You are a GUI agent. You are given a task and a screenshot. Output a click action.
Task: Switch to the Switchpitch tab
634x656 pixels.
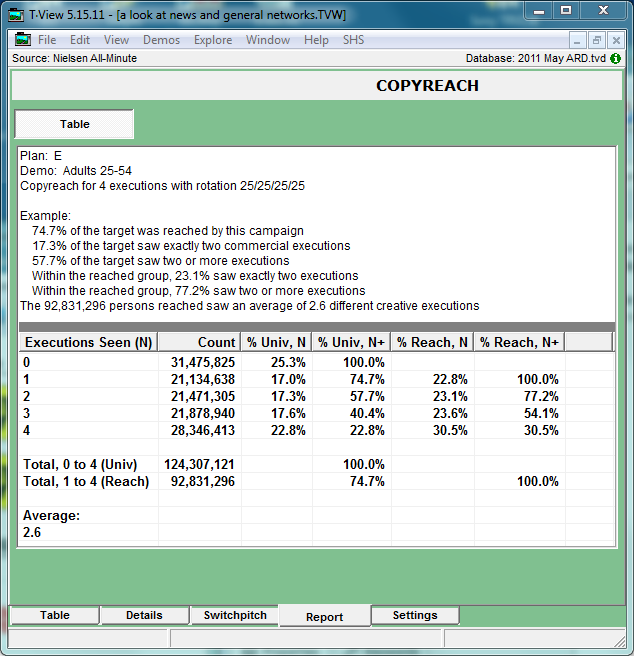tap(235, 615)
